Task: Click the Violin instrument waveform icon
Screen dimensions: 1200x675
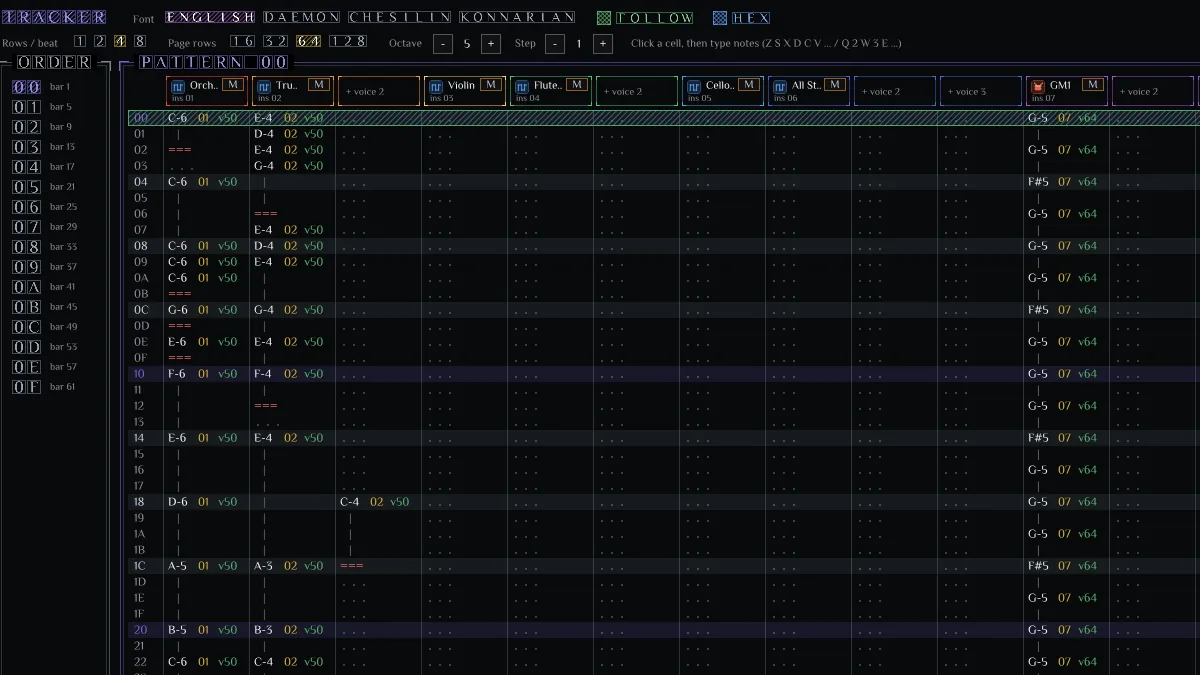Action: (435, 86)
